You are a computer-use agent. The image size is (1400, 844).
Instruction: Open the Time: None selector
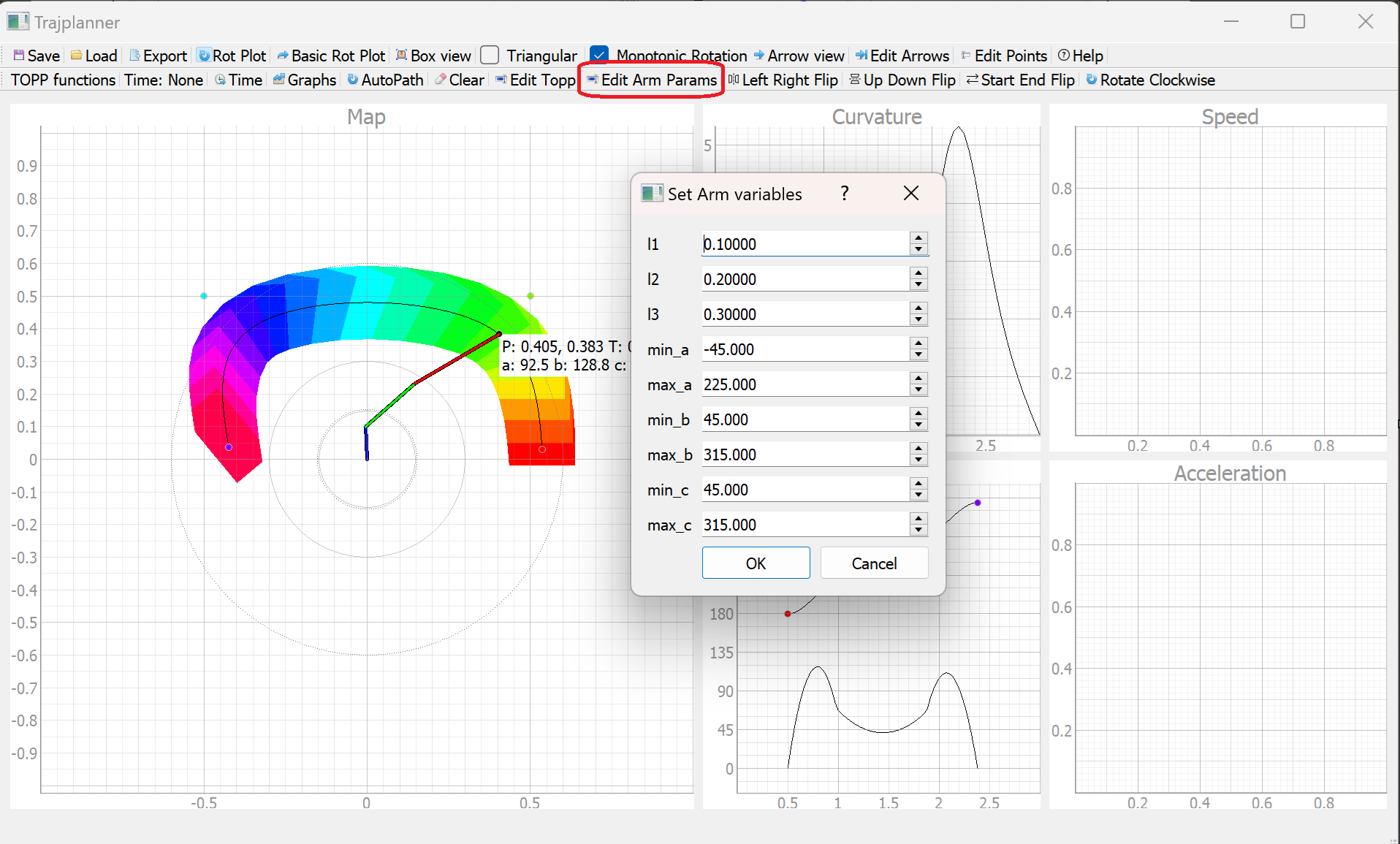click(164, 80)
